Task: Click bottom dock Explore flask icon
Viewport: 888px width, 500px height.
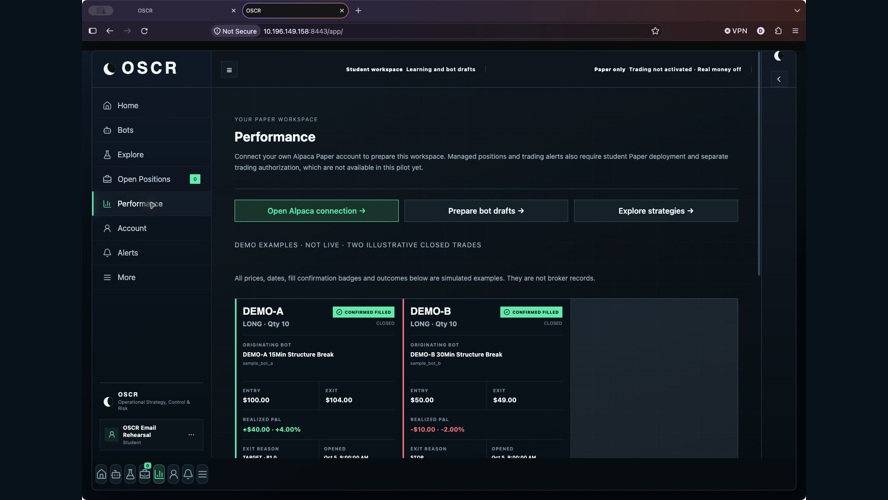Action: (130, 475)
